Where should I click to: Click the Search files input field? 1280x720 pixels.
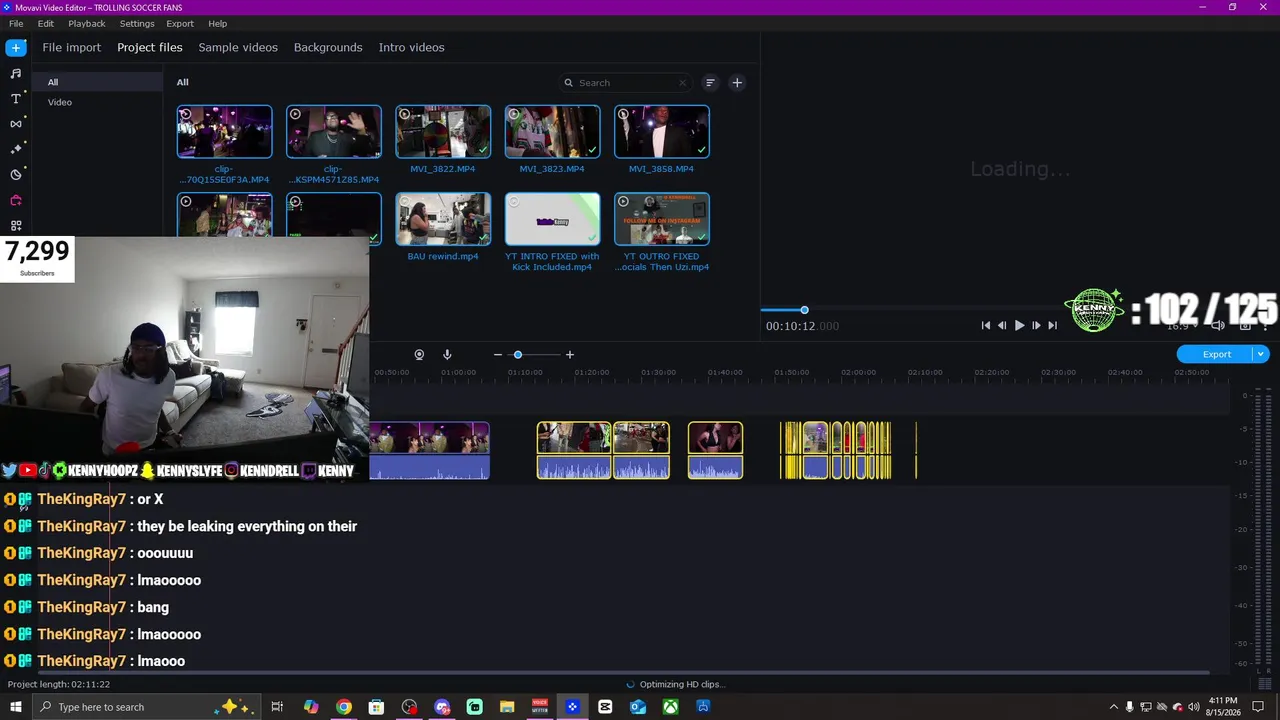click(625, 83)
